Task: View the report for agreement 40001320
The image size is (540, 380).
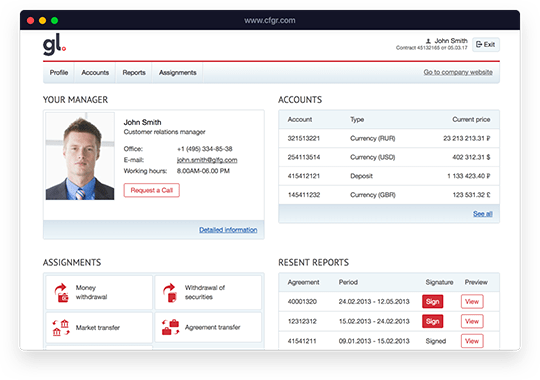Action: (x=472, y=301)
